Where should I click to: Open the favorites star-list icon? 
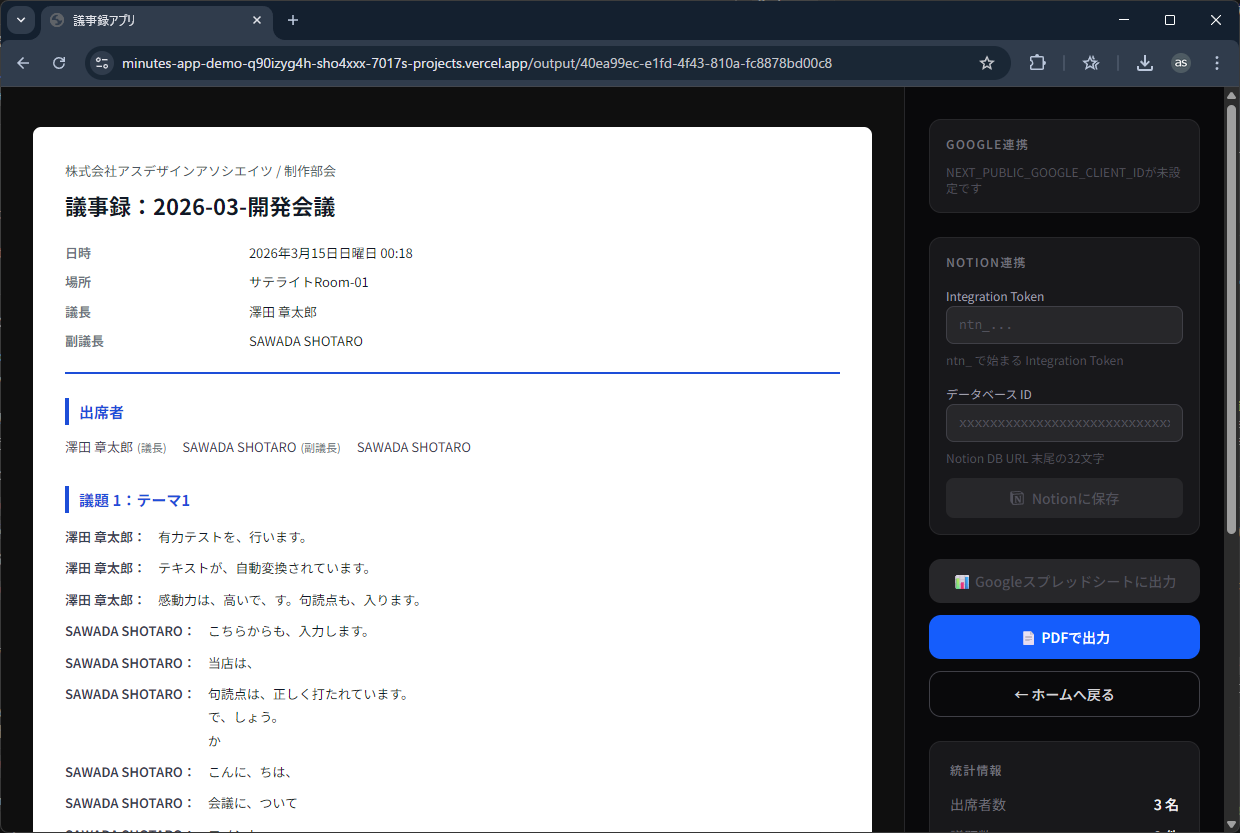1091,63
